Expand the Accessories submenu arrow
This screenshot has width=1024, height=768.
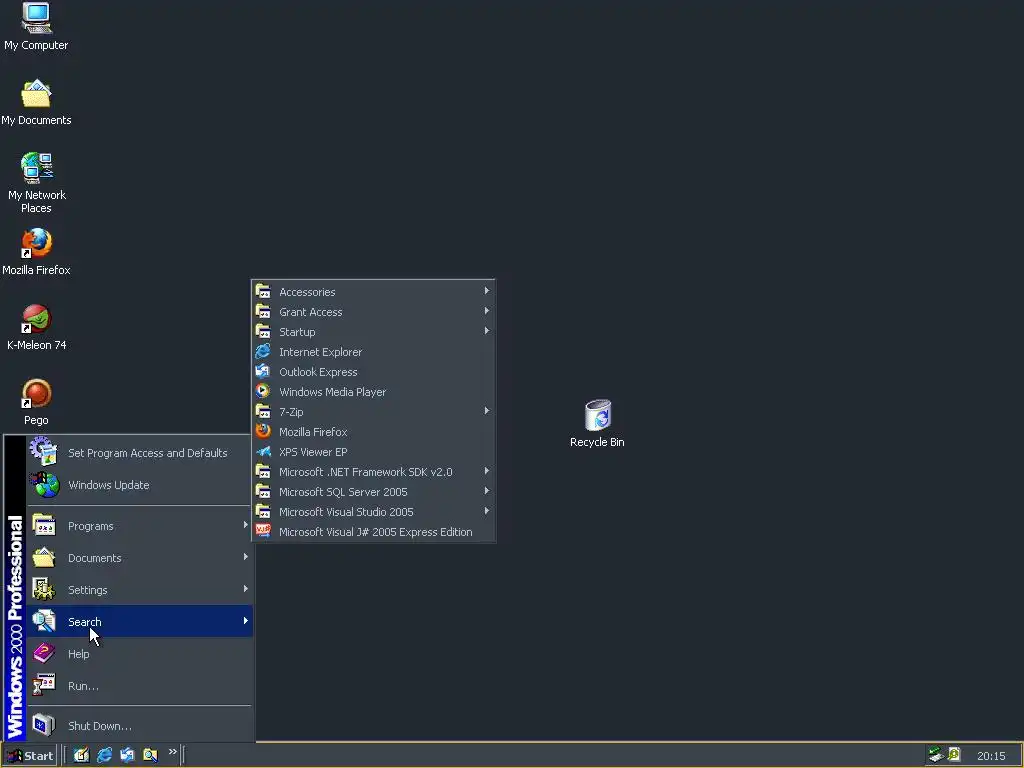pyautogui.click(x=487, y=291)
